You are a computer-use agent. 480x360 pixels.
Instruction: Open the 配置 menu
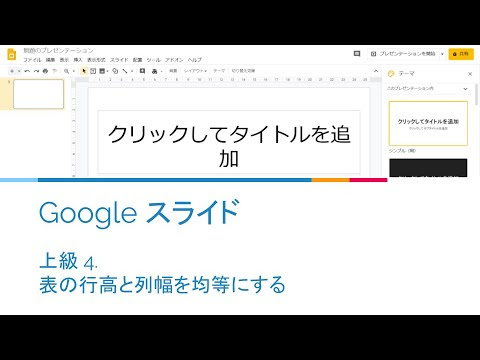pos(137,60)
